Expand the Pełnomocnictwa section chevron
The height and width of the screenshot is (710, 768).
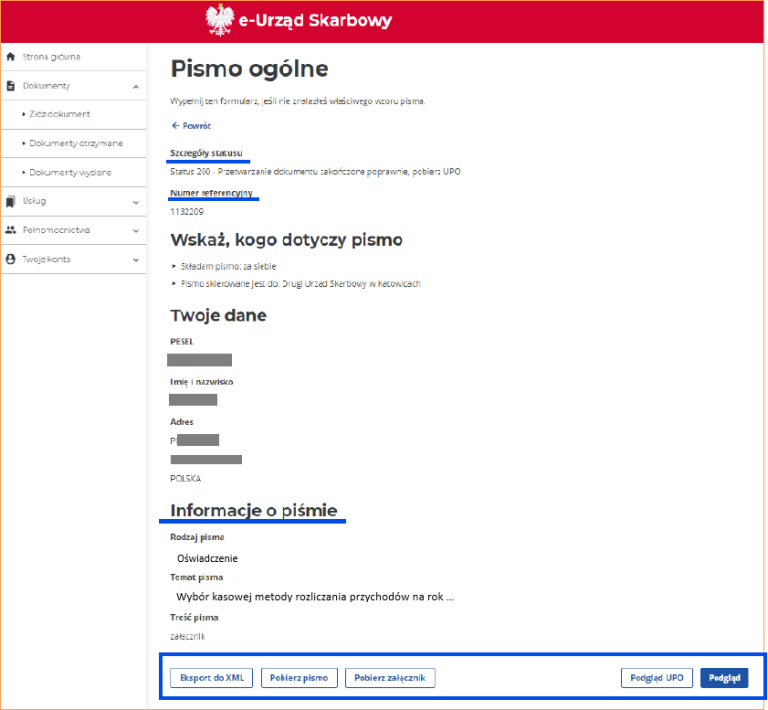coord(136,231)
